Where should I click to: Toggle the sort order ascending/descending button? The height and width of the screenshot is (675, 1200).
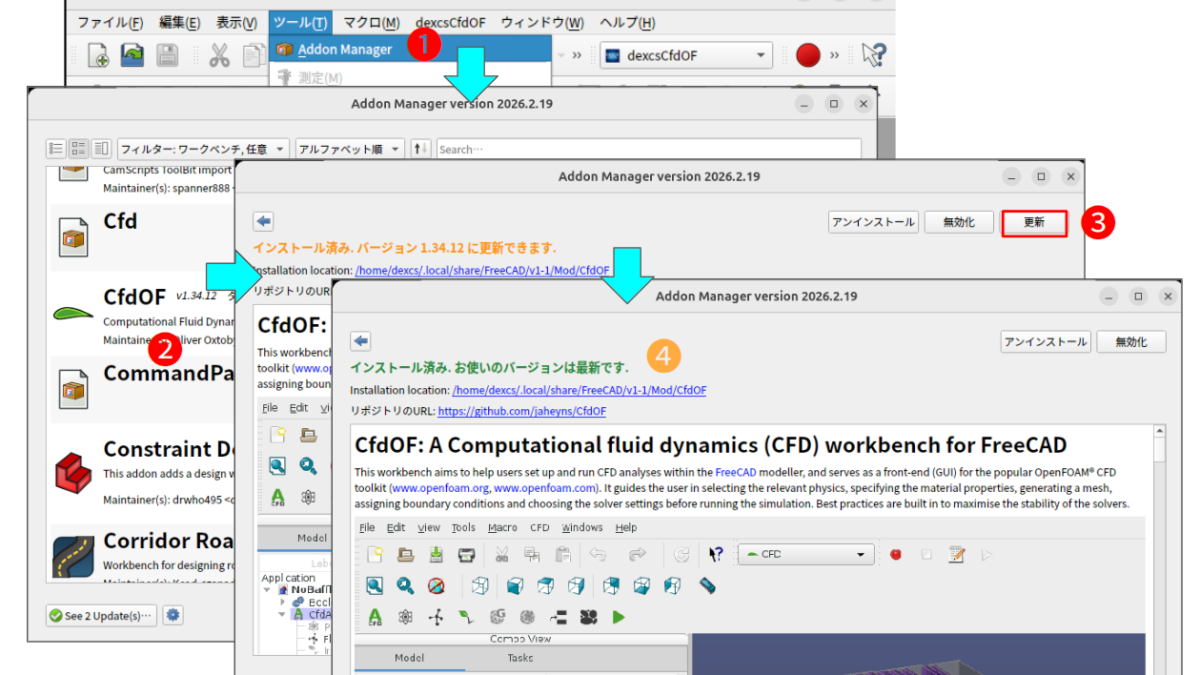coord(420,149)
